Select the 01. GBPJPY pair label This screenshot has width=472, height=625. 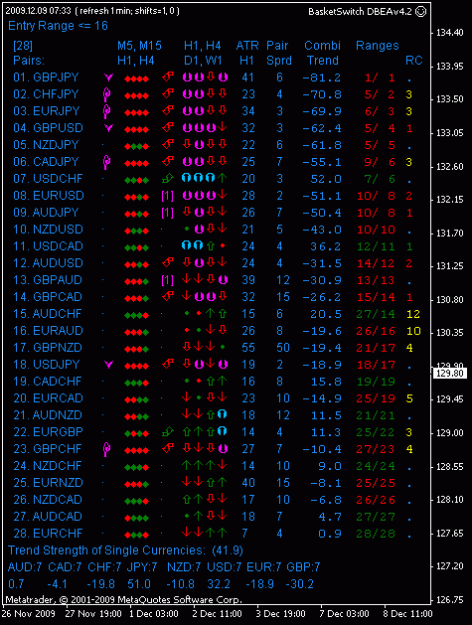(46, 77)
